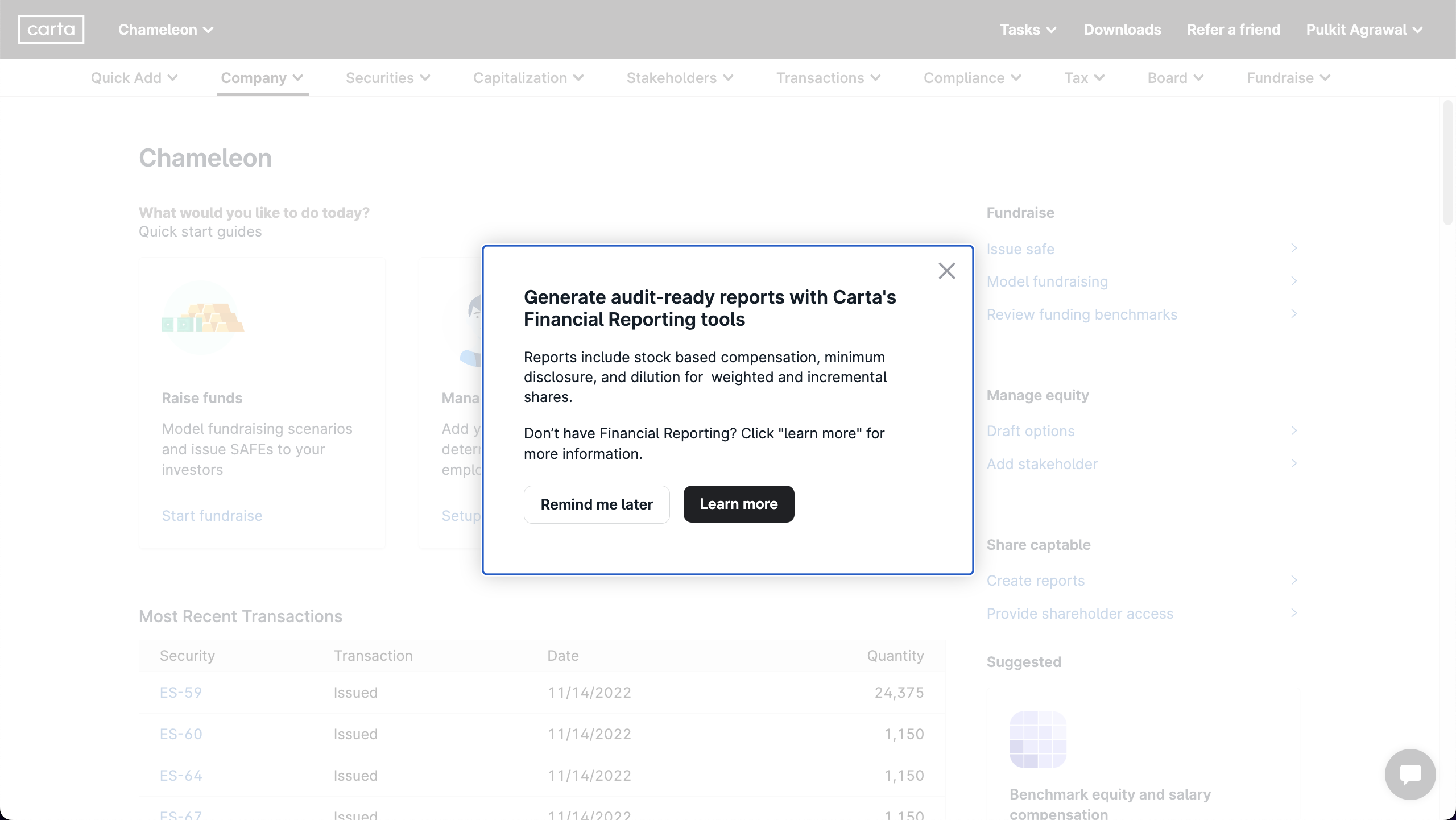Viewport: 1456px width, 820px height.
Task: Open the Model fundraising link
Action: point(1047,281)
